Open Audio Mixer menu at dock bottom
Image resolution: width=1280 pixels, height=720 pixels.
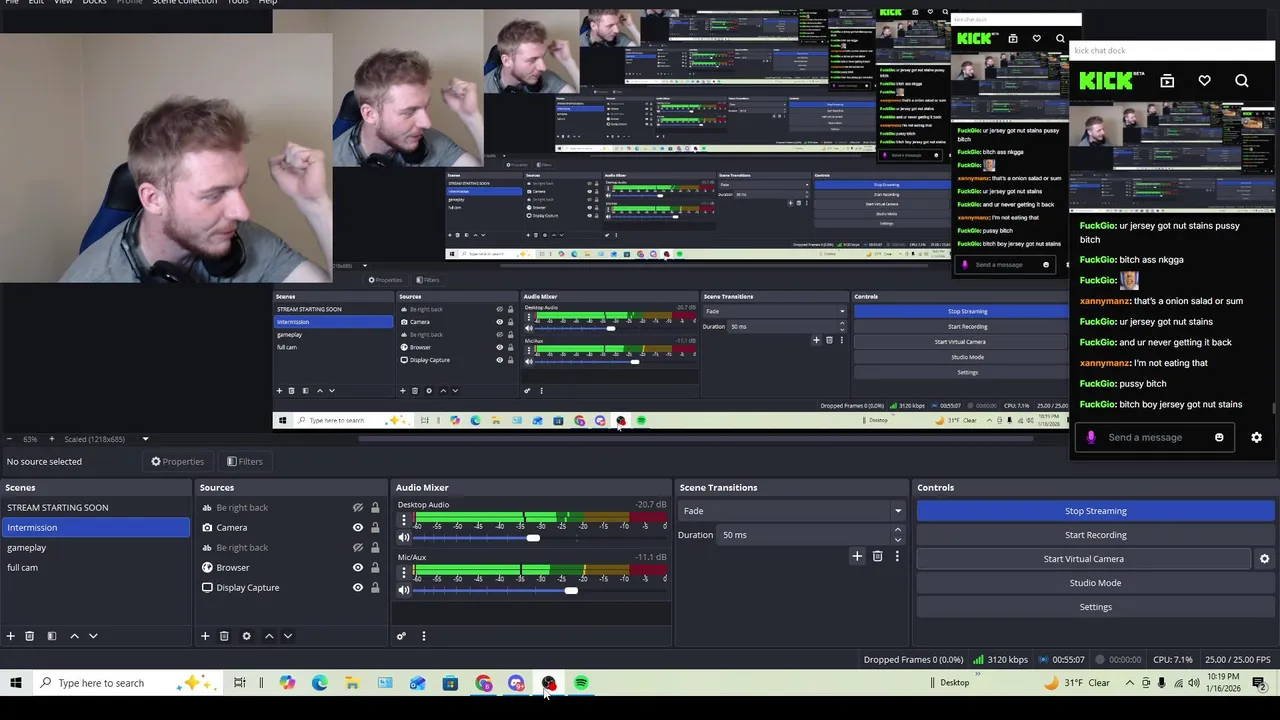coord(423,636)
